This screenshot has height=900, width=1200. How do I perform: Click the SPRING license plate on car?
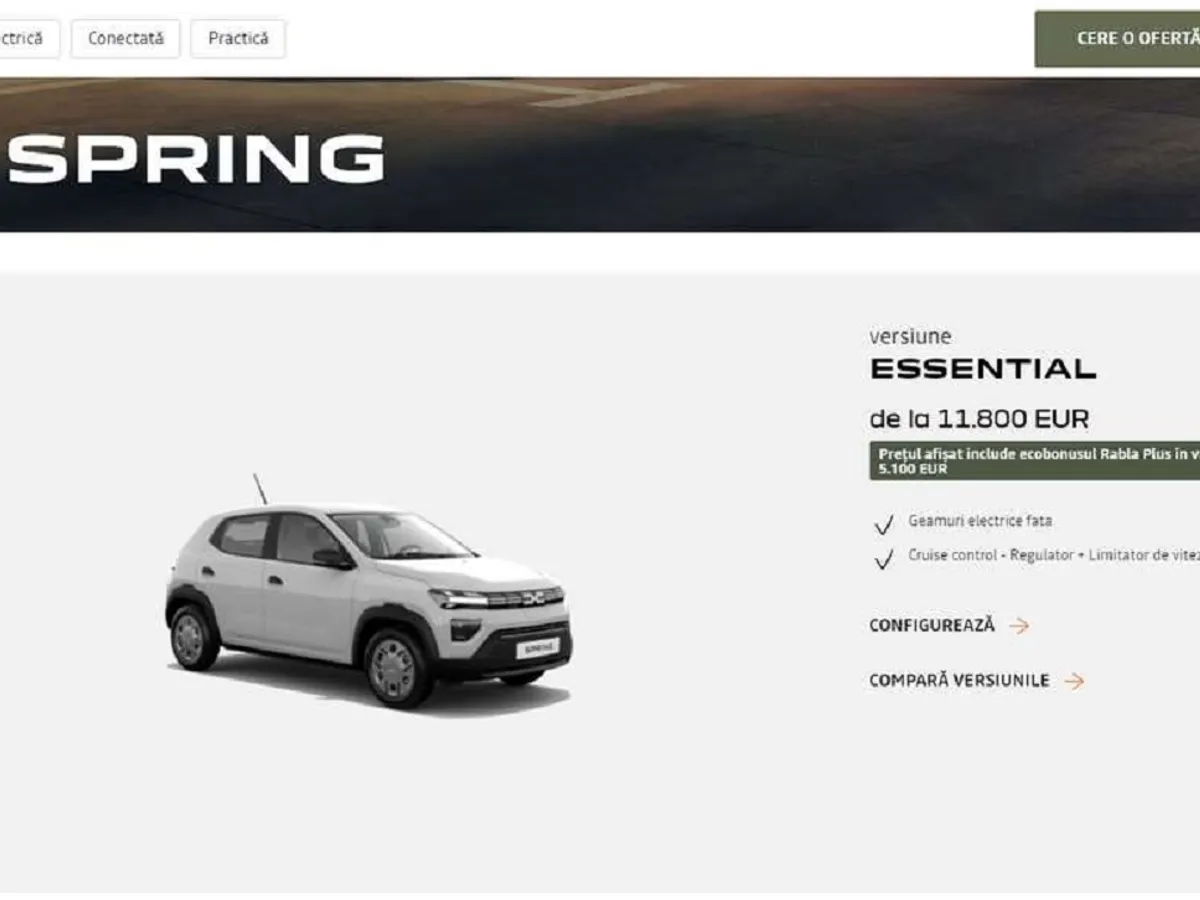pos(537,648)
